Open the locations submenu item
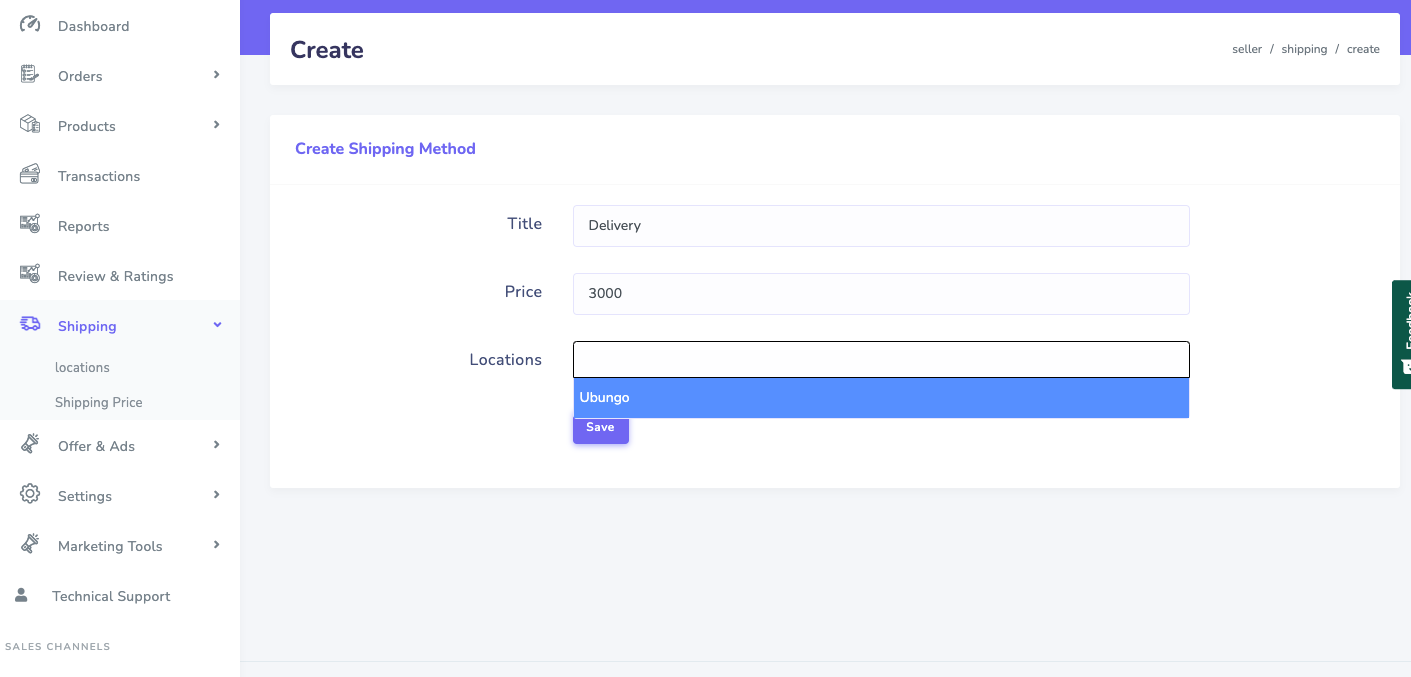 click(82, 367)
